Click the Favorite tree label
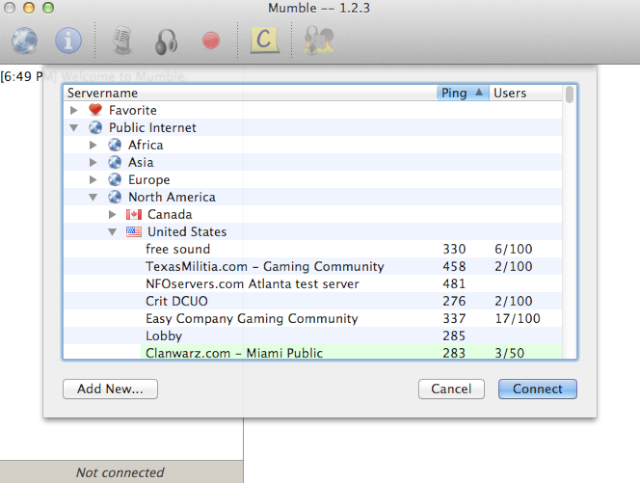This screenshot has height=483, width=640. pyautogui.click(x=133, y=110)
